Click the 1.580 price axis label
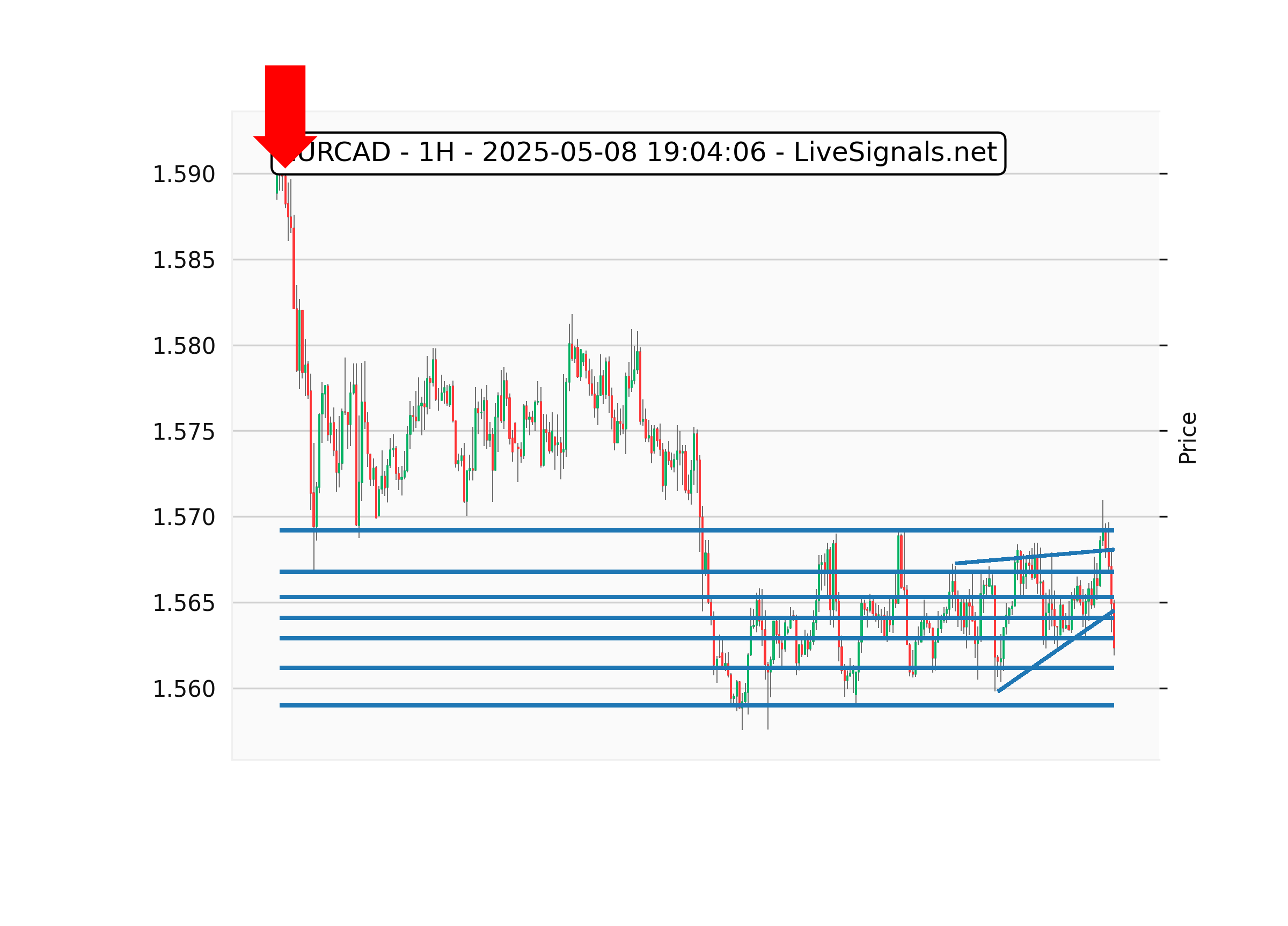Viewport: 1288px width, 926px height. pyautogui.click(x=184, y=346)
